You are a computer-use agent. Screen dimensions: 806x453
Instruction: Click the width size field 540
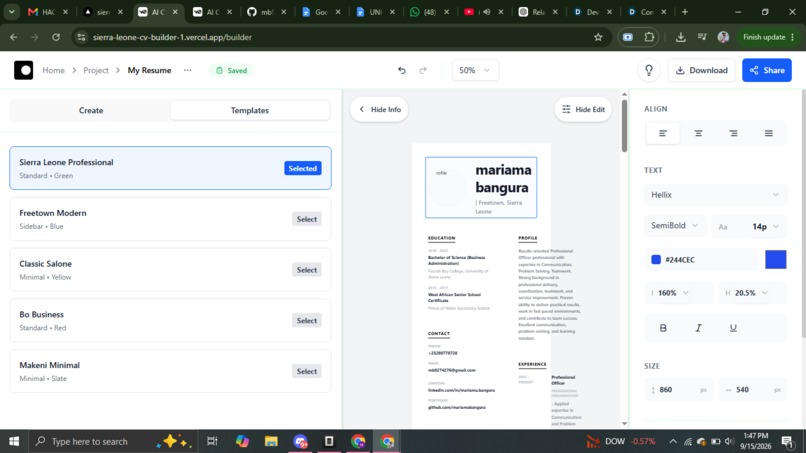tap(753, 390)
